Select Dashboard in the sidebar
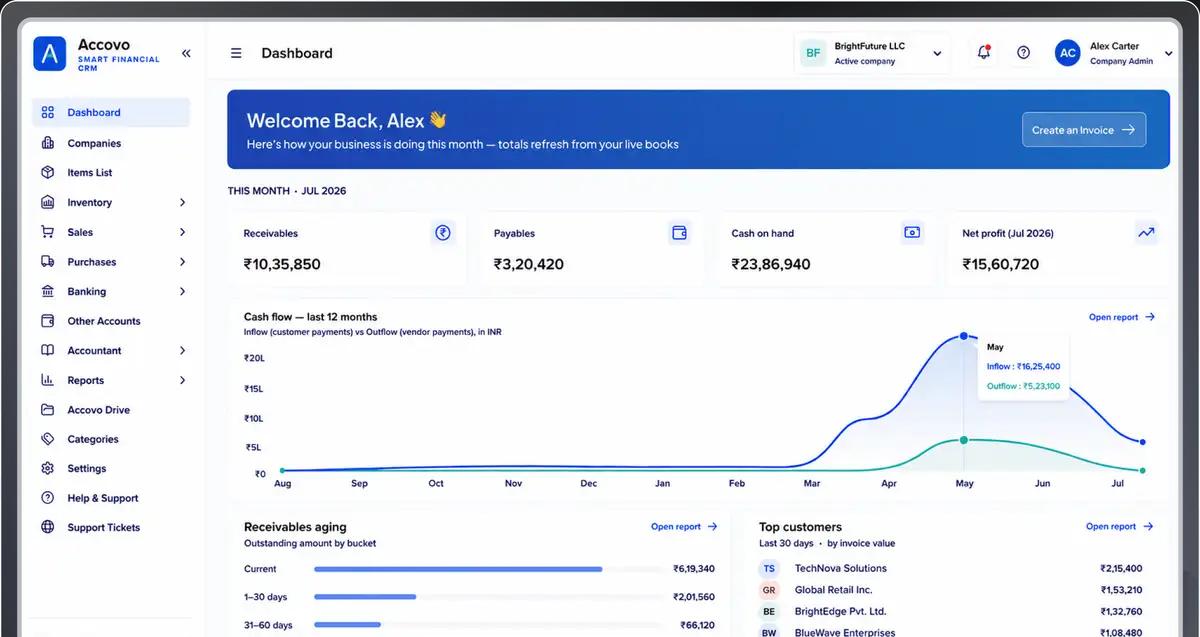 (x=111, y=113)
